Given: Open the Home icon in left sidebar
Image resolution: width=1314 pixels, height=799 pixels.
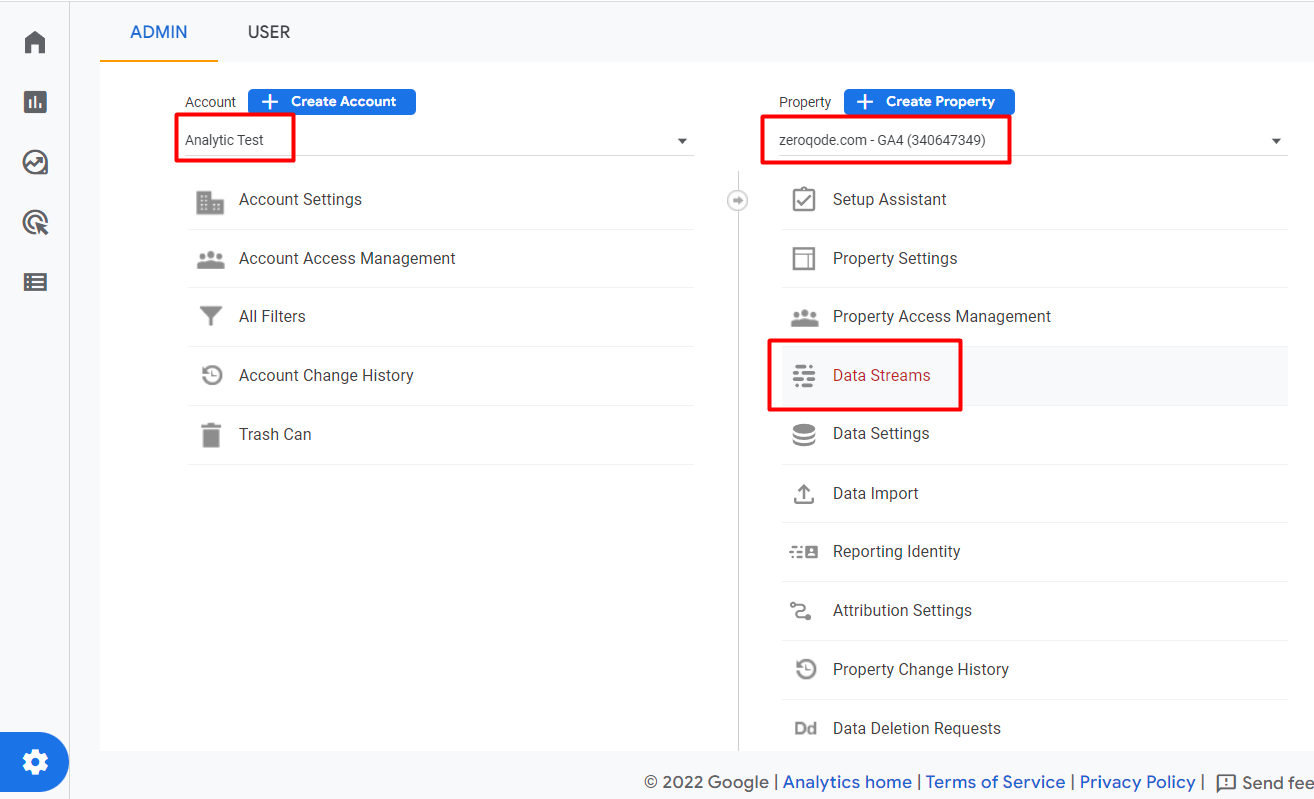Looking at the screenshot, I should (x=35, y=42).
